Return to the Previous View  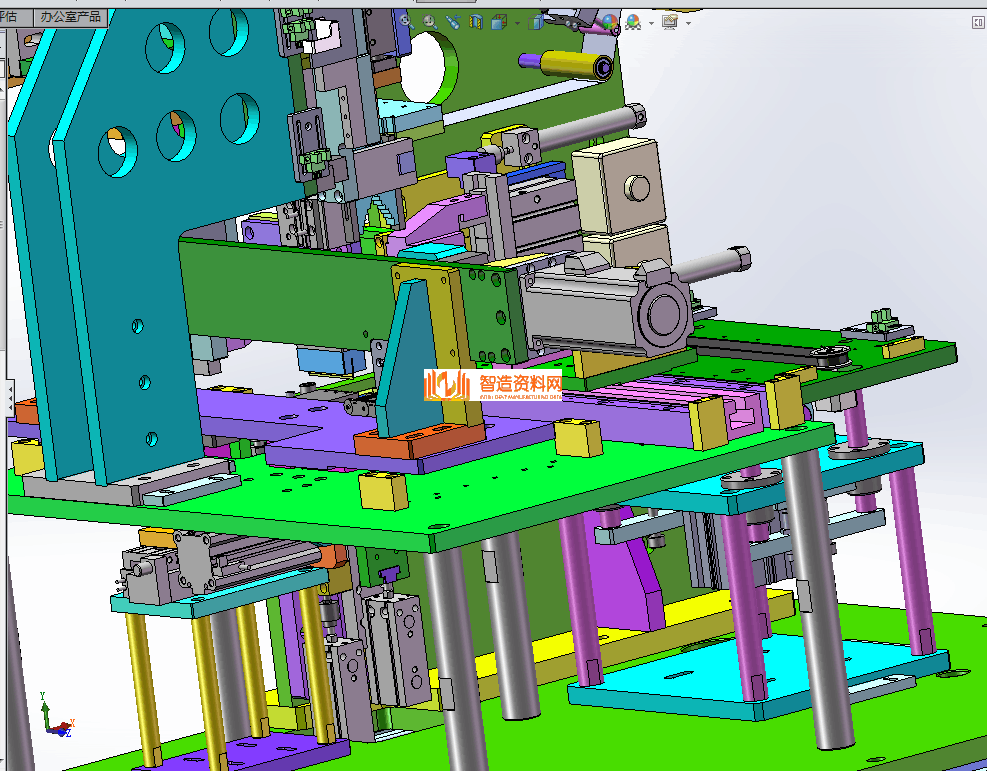click(x=453, y=21)
